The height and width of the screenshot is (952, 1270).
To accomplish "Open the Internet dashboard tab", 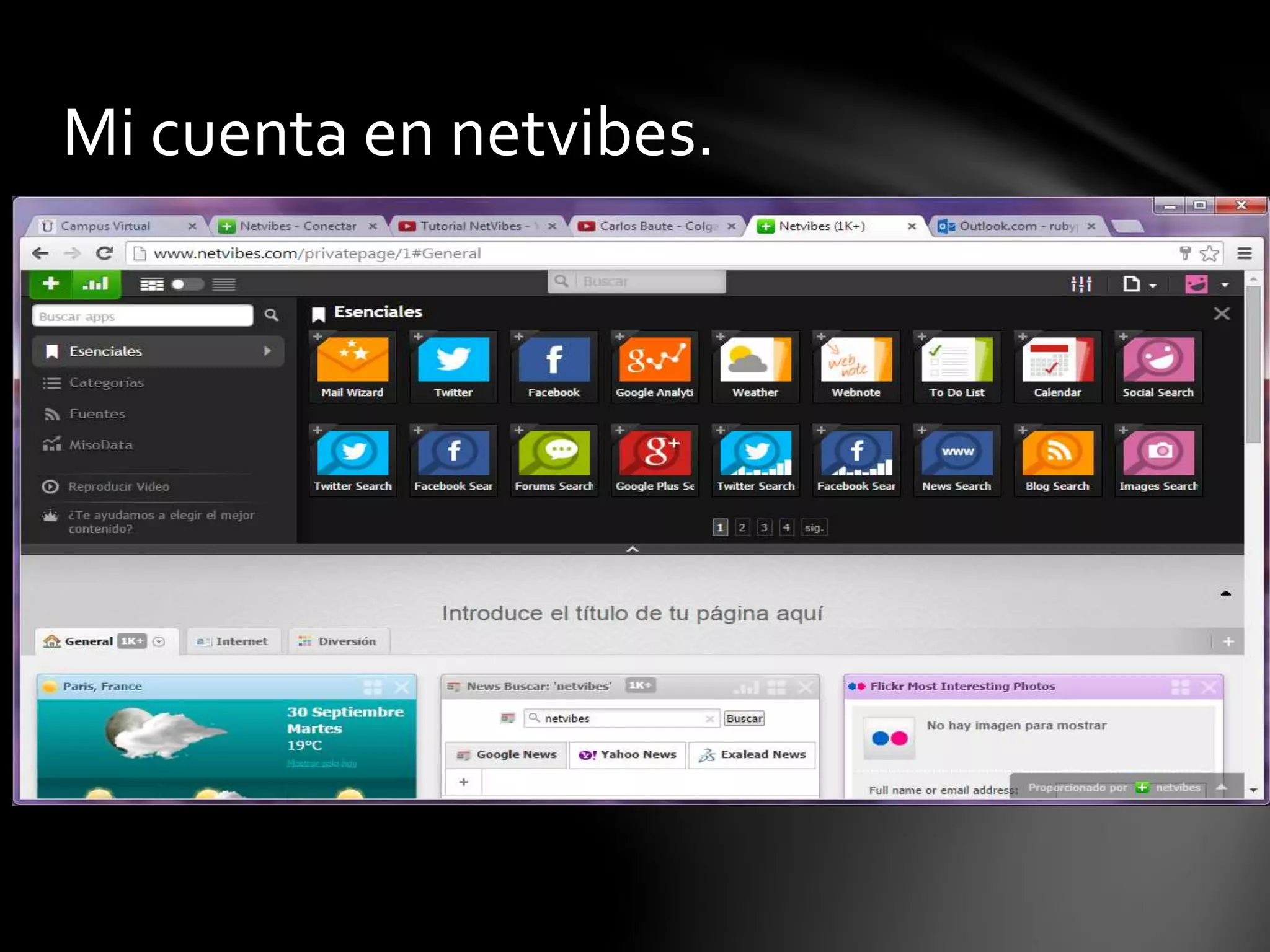I will tap(233, 641).
